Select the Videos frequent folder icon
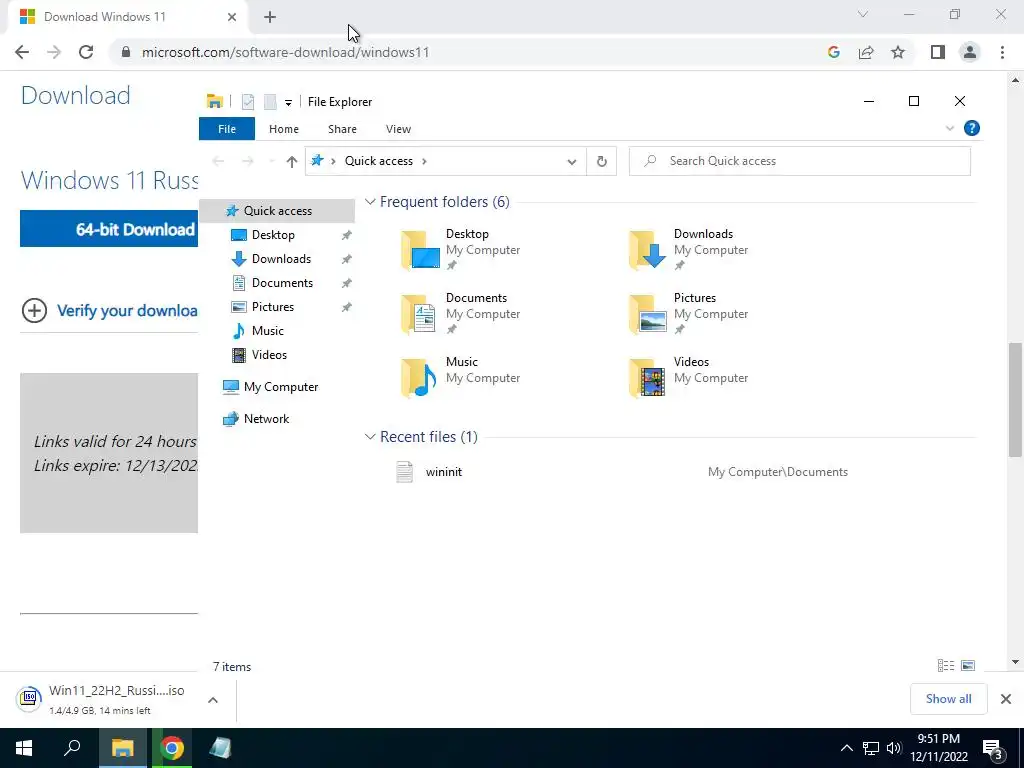The image size is (1024, 768). tap(648, 377)
